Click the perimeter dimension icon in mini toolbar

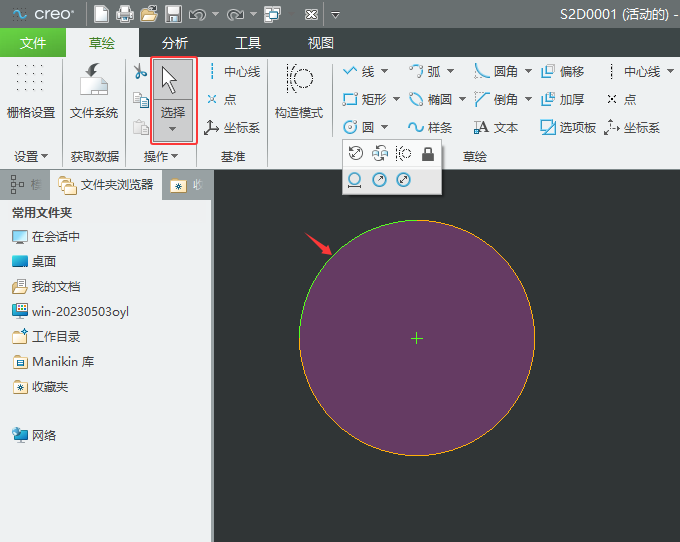pos(355,180)
